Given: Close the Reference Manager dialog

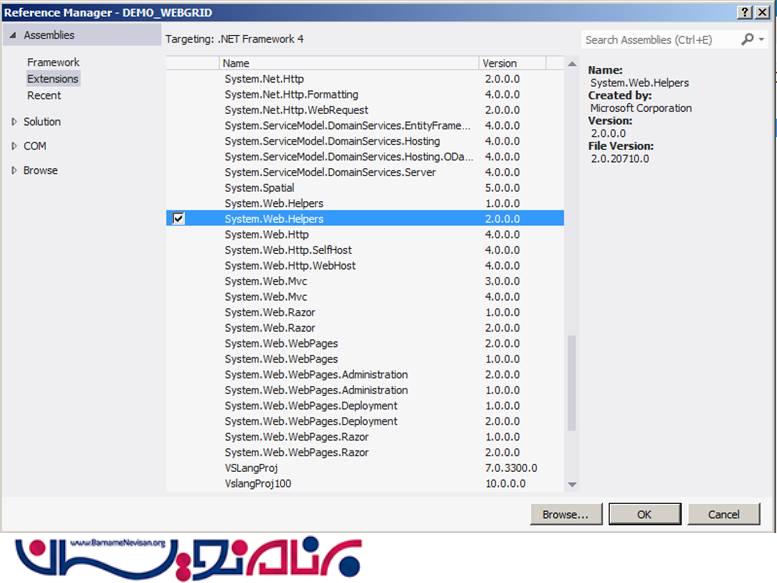Looking at the screenshot, I should tap(764, 12).
